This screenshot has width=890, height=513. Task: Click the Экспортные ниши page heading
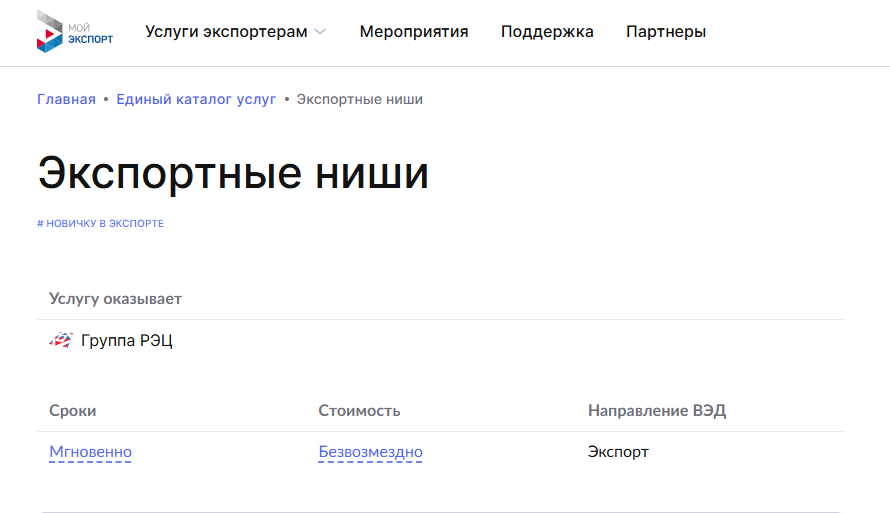point(233,173)
